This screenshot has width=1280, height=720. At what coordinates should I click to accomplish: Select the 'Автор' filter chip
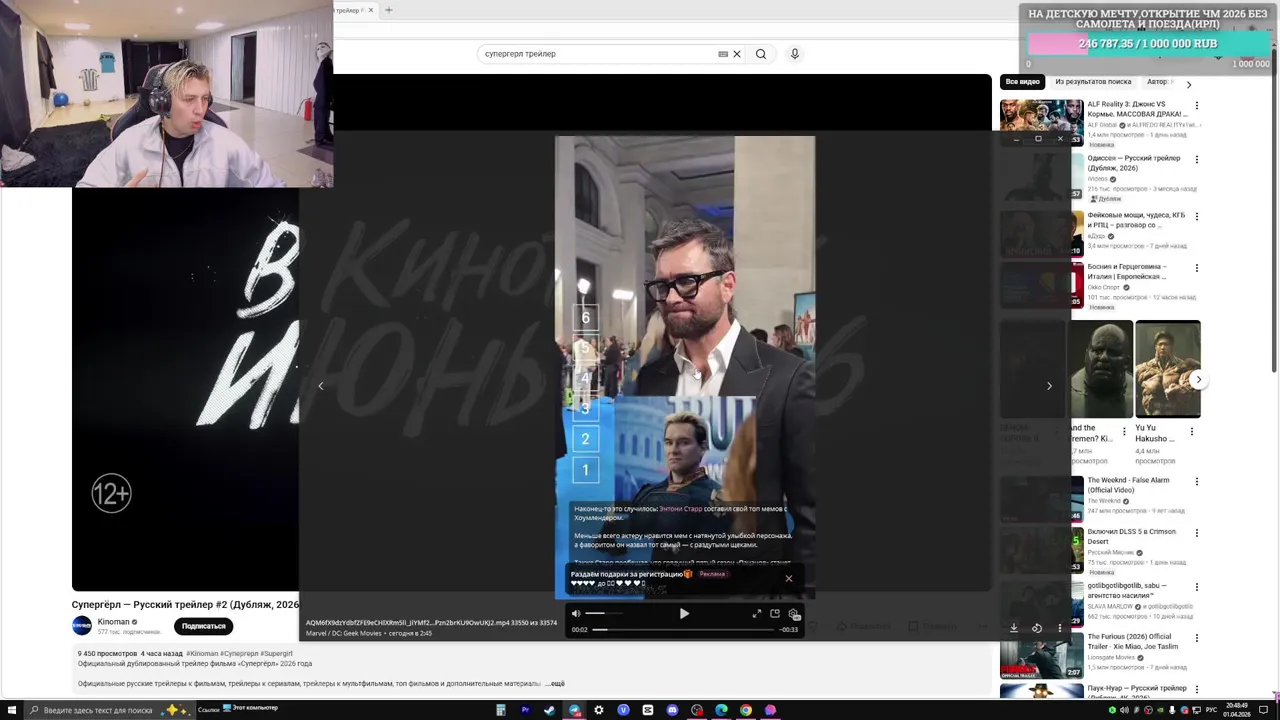pos(1158,82)
